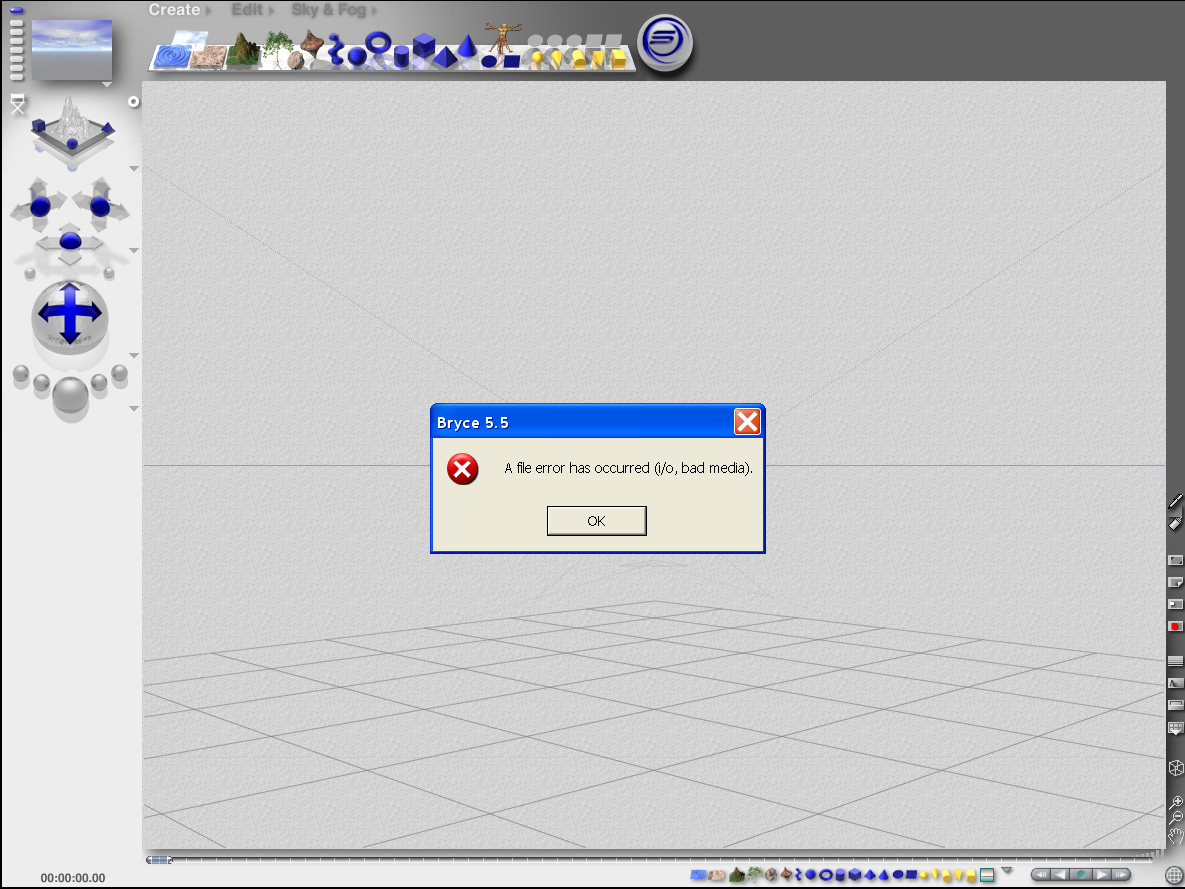Create a cone primitive in top palette
The width and height of the screenshot is (1185, 889).
[x=468, y=46]
